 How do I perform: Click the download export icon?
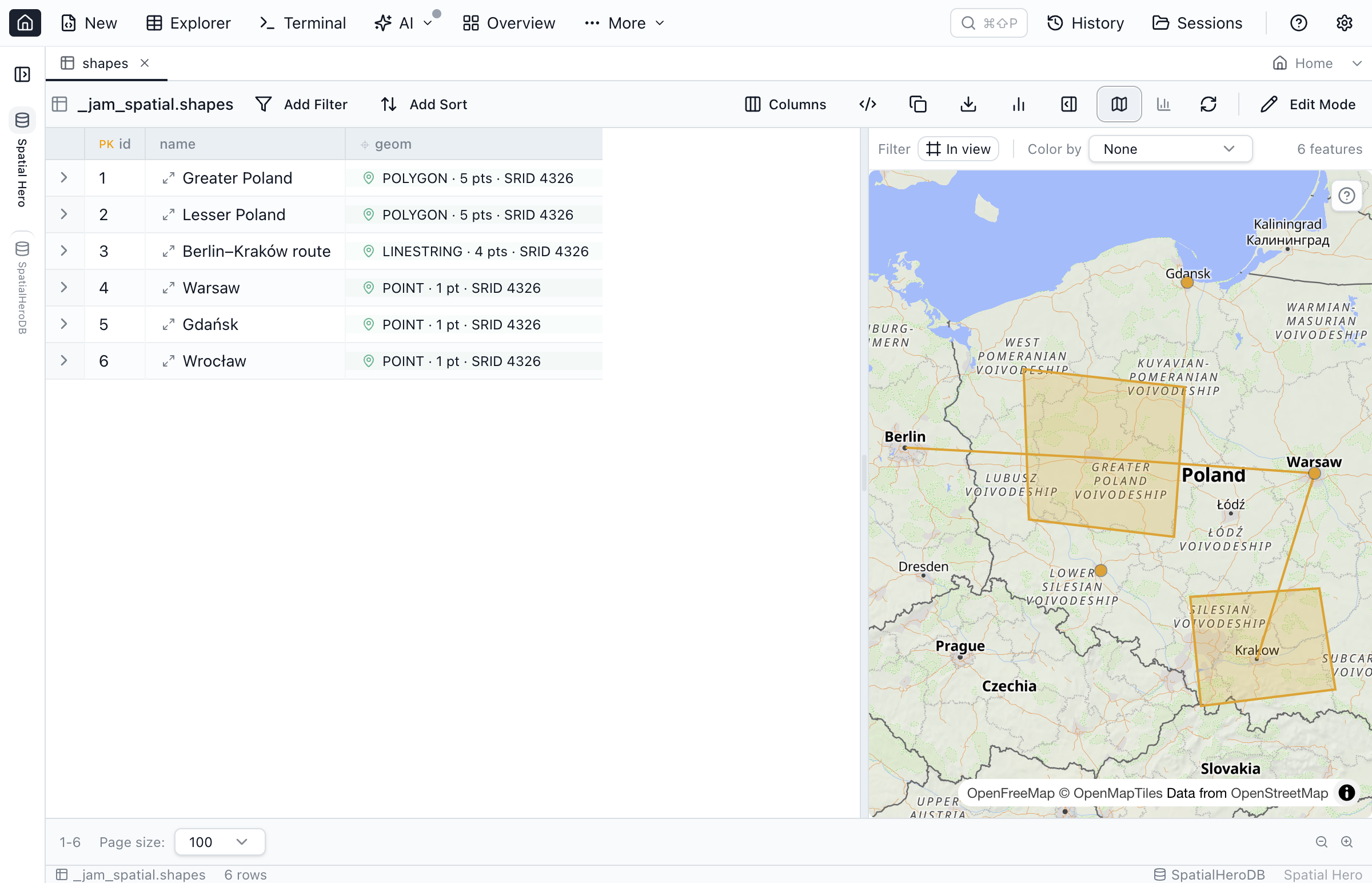968,104
